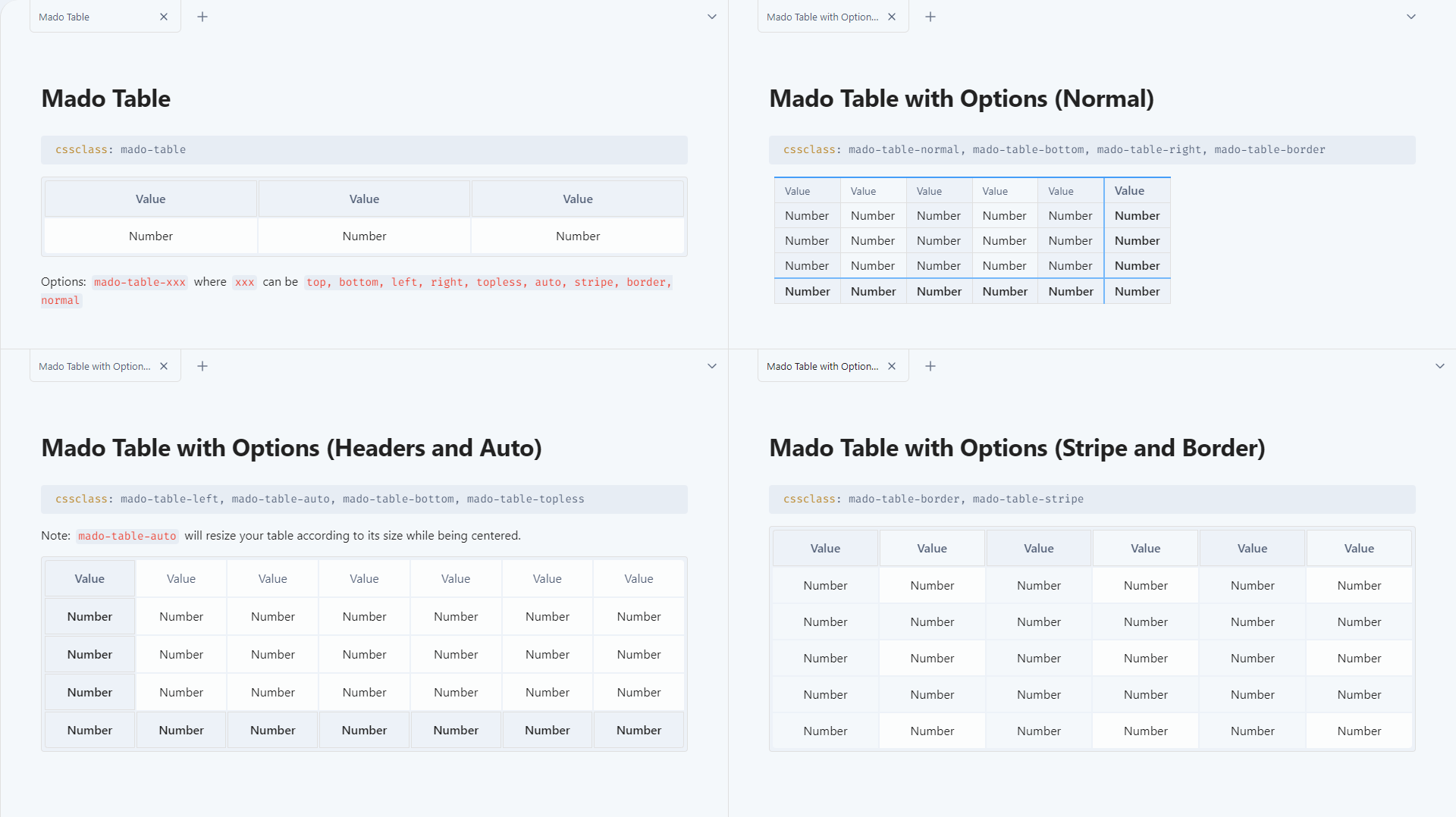
Task: Close bottom-left 'Mado Table with Option...' tab
Action: (x=164, y=366)
